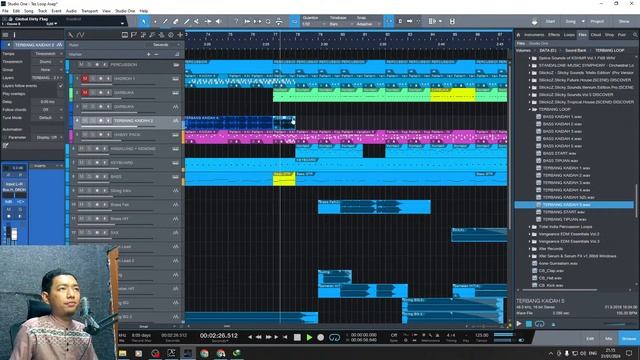Click the Record button in transport
Screen dimensions: 640x360
(321, 337)
